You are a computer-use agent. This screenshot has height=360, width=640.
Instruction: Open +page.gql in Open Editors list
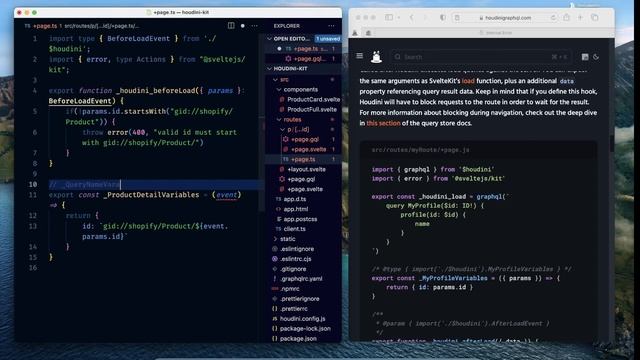[x=303, y=59]
